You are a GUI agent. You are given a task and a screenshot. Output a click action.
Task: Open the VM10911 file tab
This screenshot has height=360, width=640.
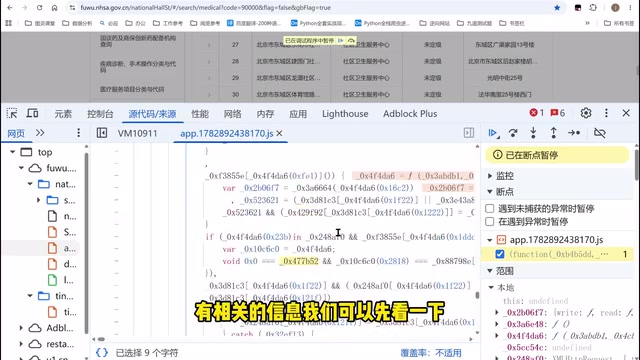point(138,133)
